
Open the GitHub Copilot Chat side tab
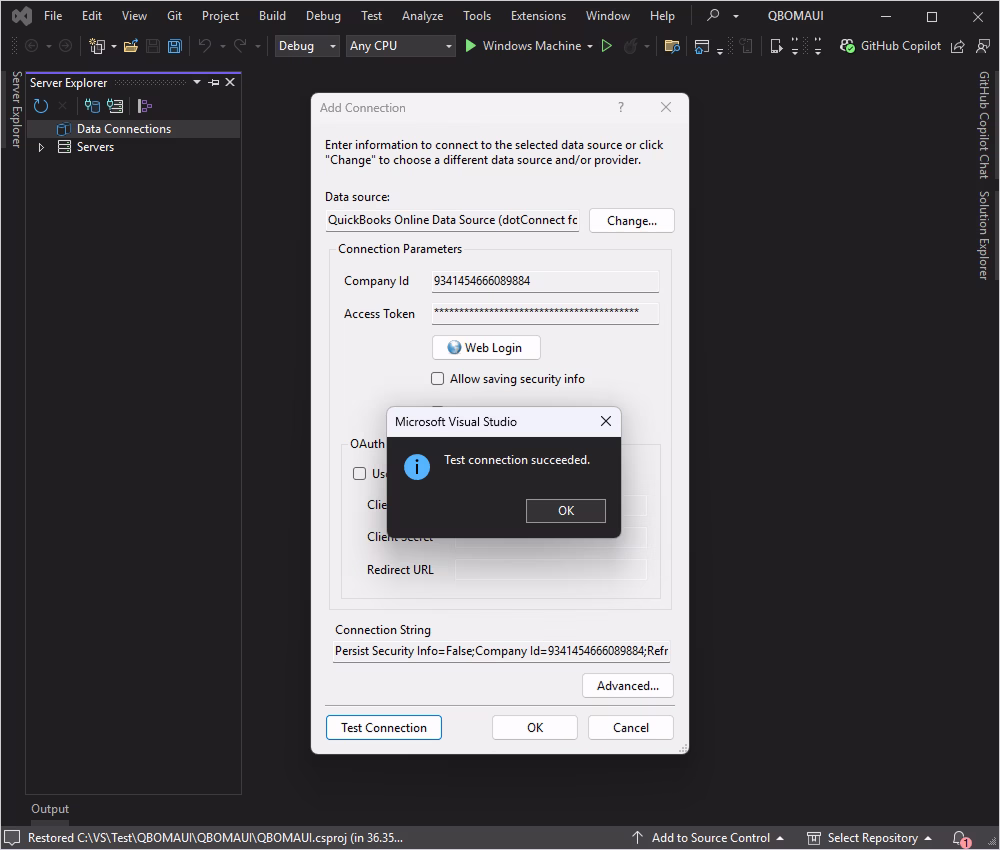[x=984, y=125]
